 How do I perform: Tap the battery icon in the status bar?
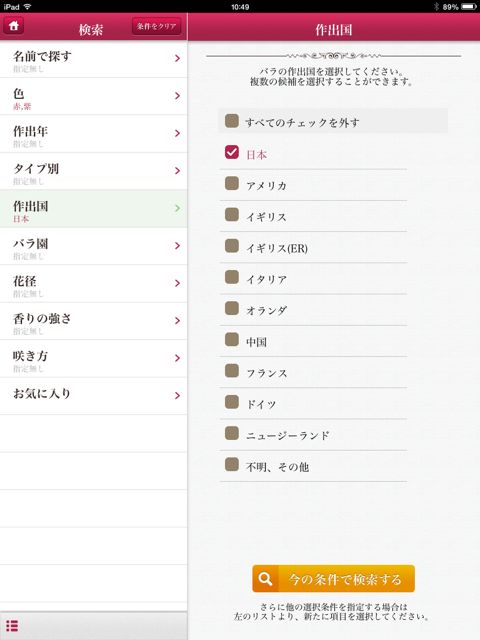[469, 7]
